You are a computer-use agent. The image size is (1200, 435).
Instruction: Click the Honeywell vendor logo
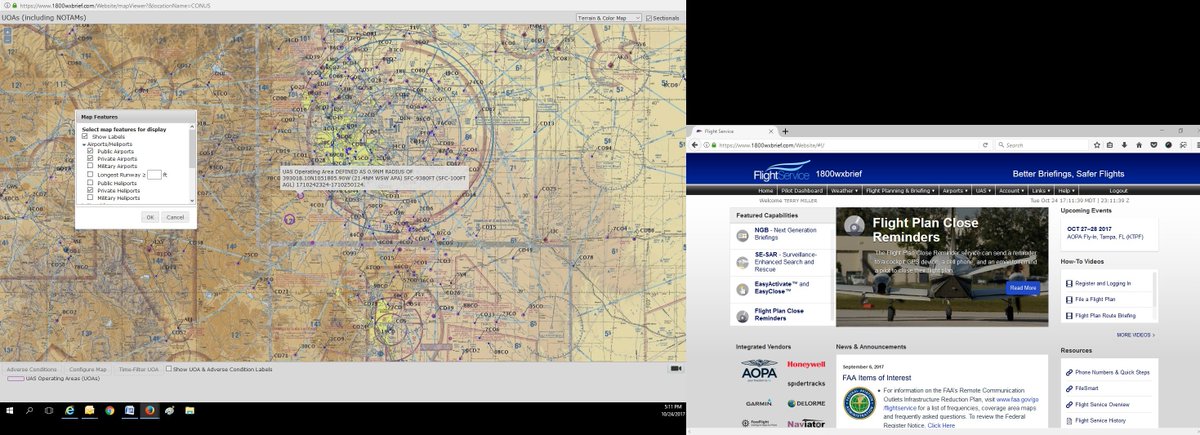806,365
